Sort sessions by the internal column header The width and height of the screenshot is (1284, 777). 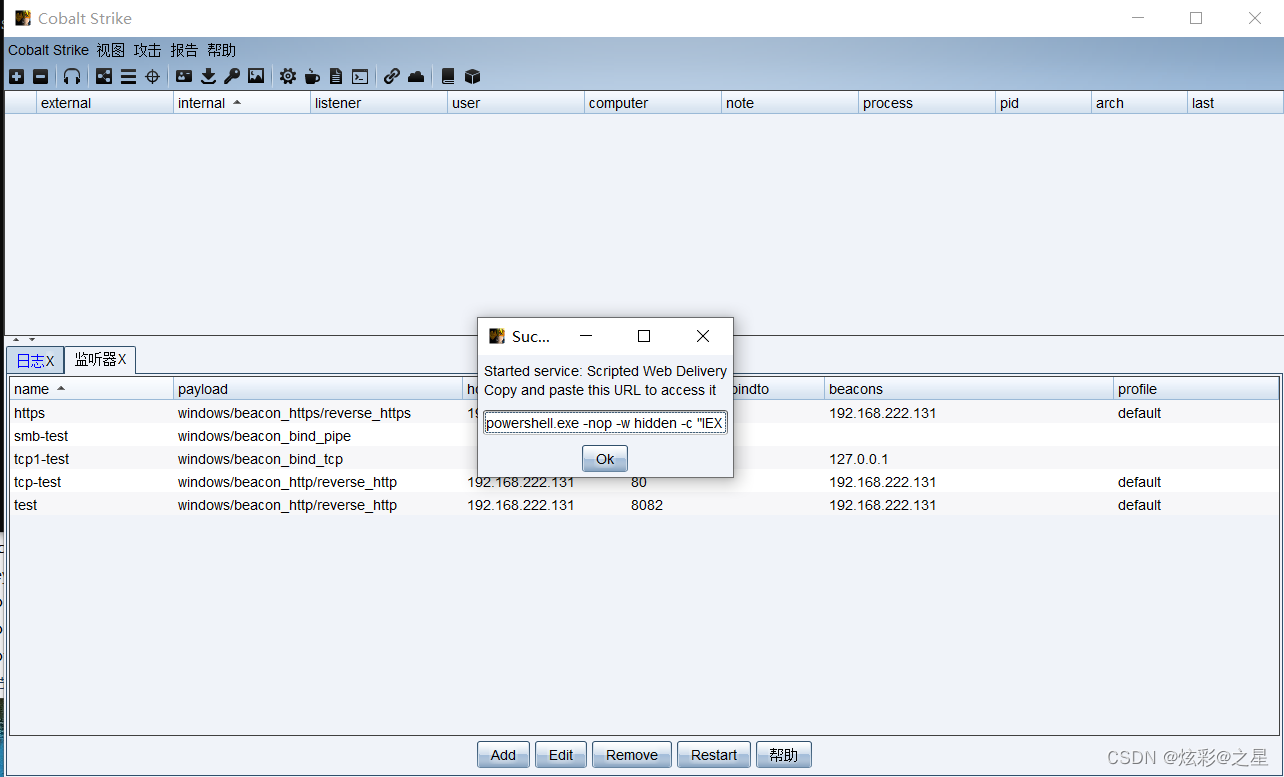tap(242, 103)
